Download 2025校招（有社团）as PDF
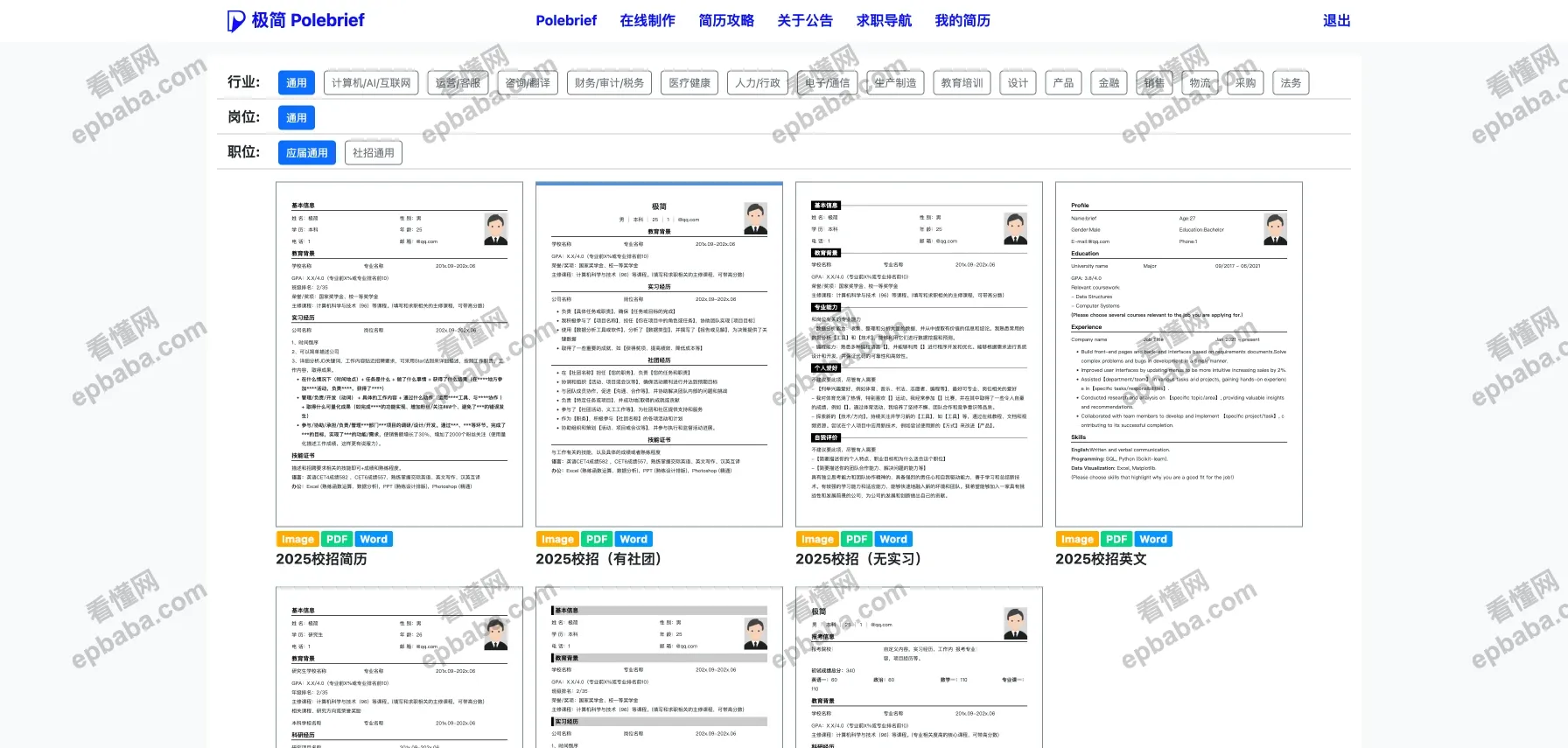This screenshot has height=748, width=1568. [597, 539]
